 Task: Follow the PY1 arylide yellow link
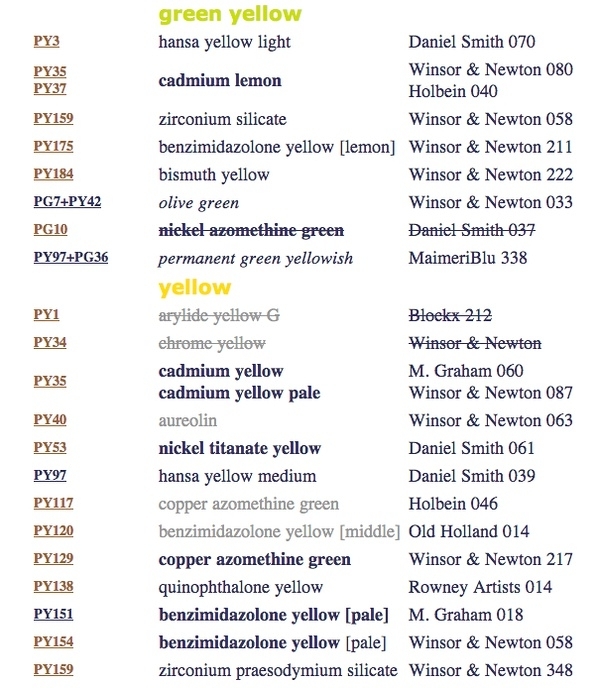pyautogui.click(x=46, y=315)
